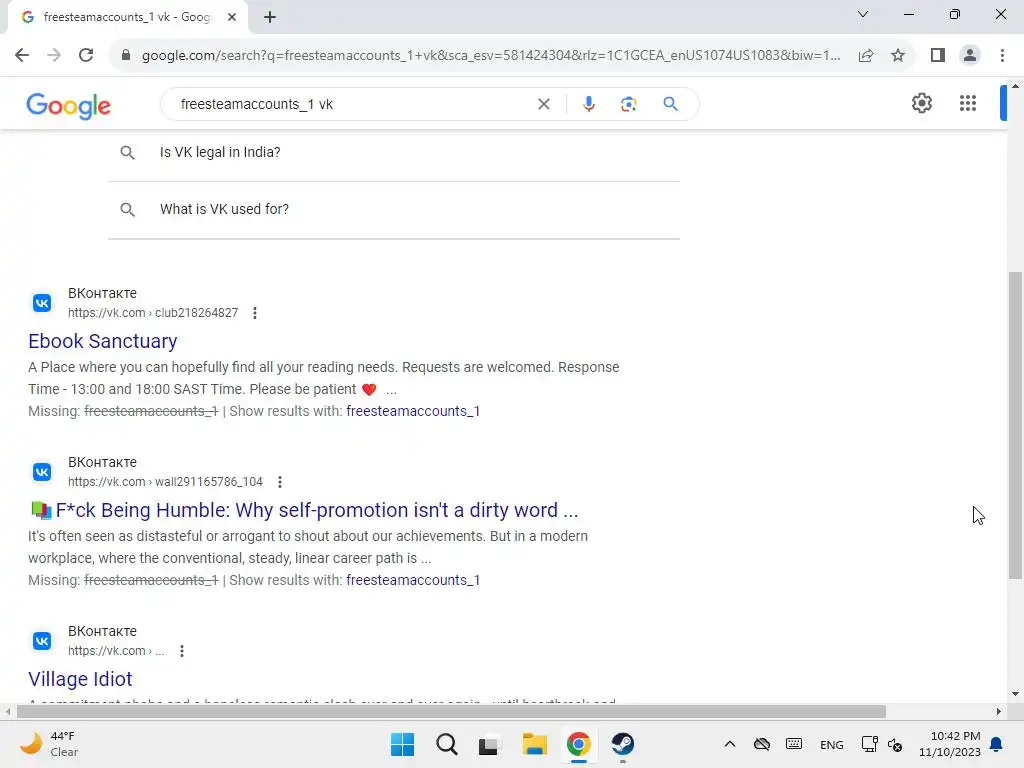Viewport: 1024px width, 768px height.
Task: Click the vertical page scrollbar thumb
Action: 1015,424
